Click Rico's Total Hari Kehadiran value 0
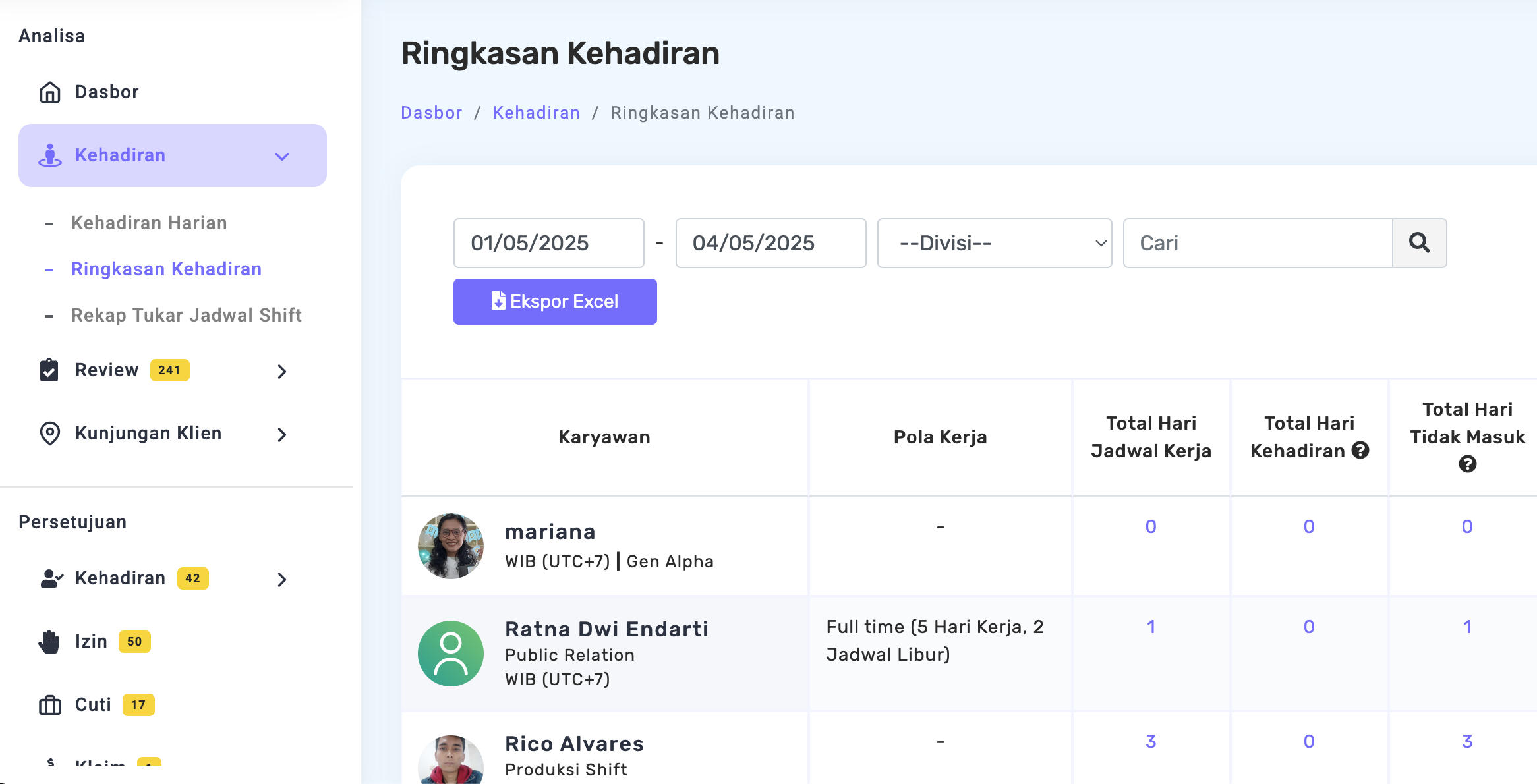The image size is (1537, 784). coord(1309,742)
